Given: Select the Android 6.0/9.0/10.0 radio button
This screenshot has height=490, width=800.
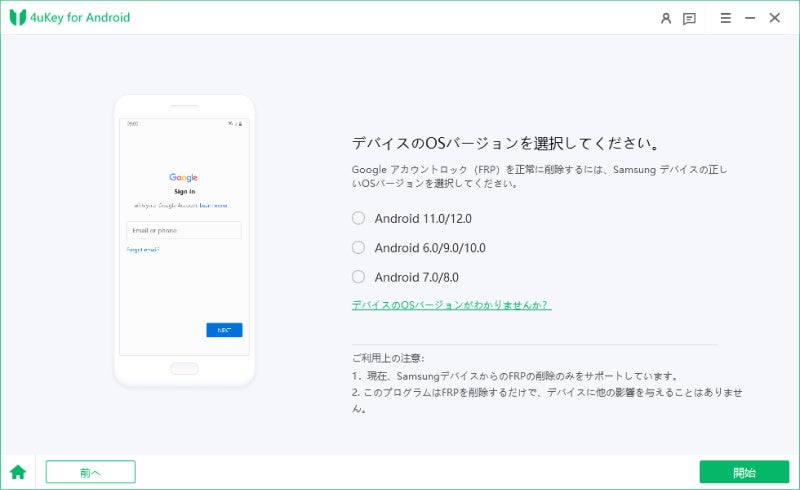Looking at the screenshot, I should pyautogui.click(x=359, y=248).
